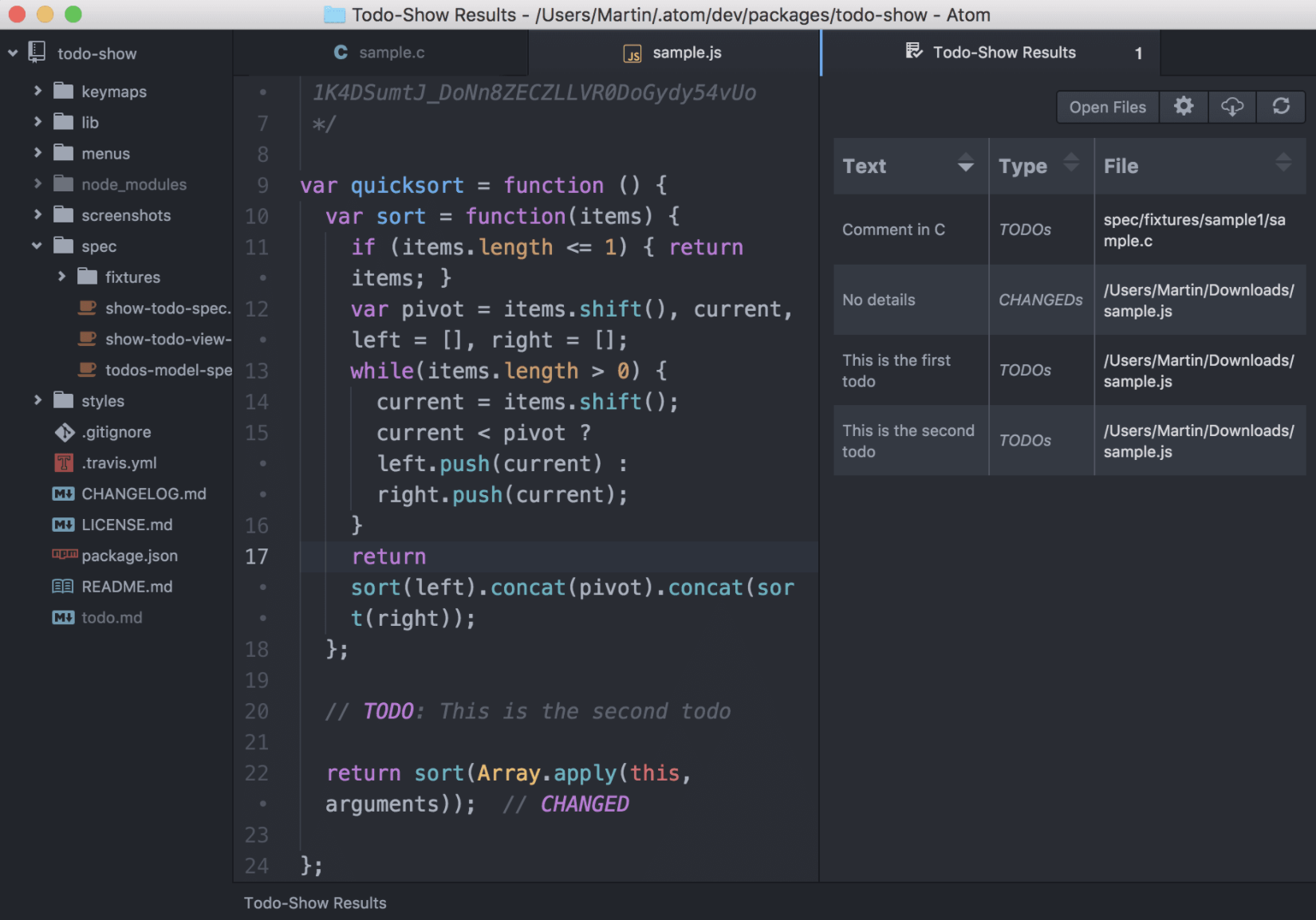Viewport: 1316px width, 920px height.
Task: Click the npm icon beside package.json
Action: (64, 555)
